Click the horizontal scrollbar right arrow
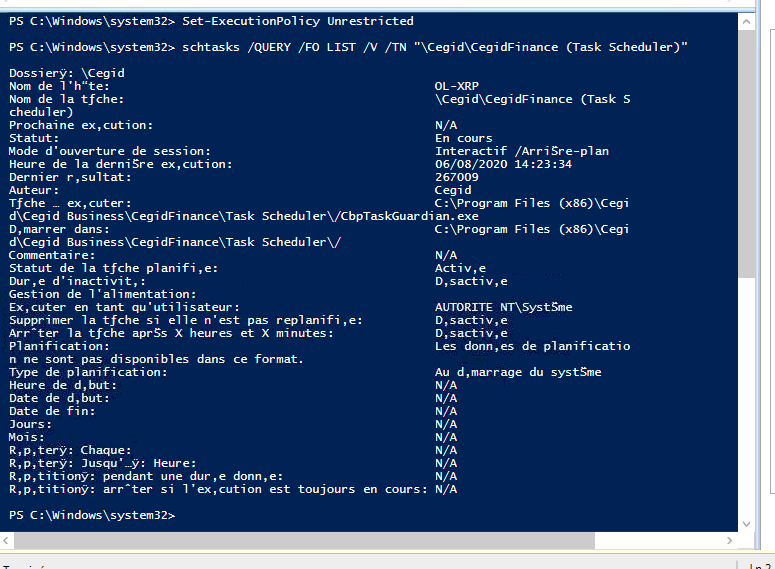This screenshot has height=569, width=775. [728, 540]
